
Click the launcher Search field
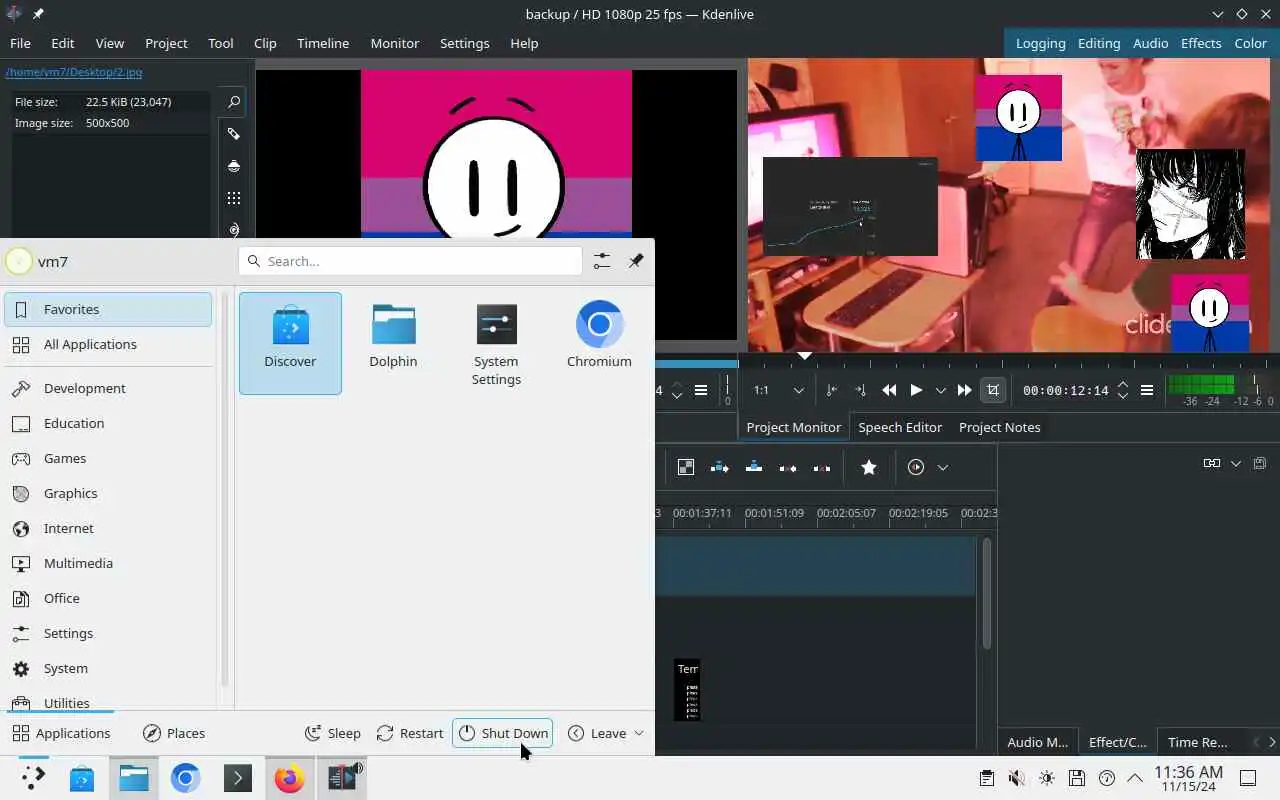pos(410,261)
